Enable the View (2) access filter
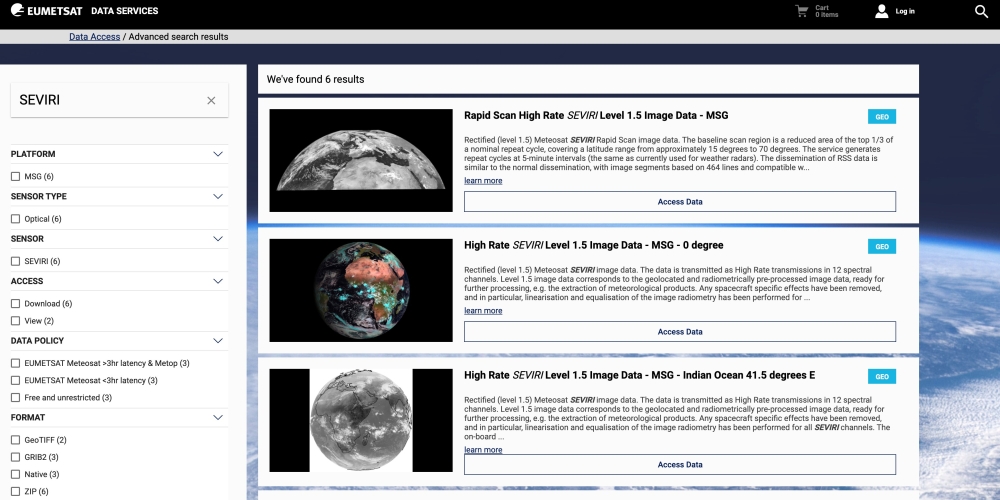The height and width of the screenshot is (500, 1000). point(15,321)
